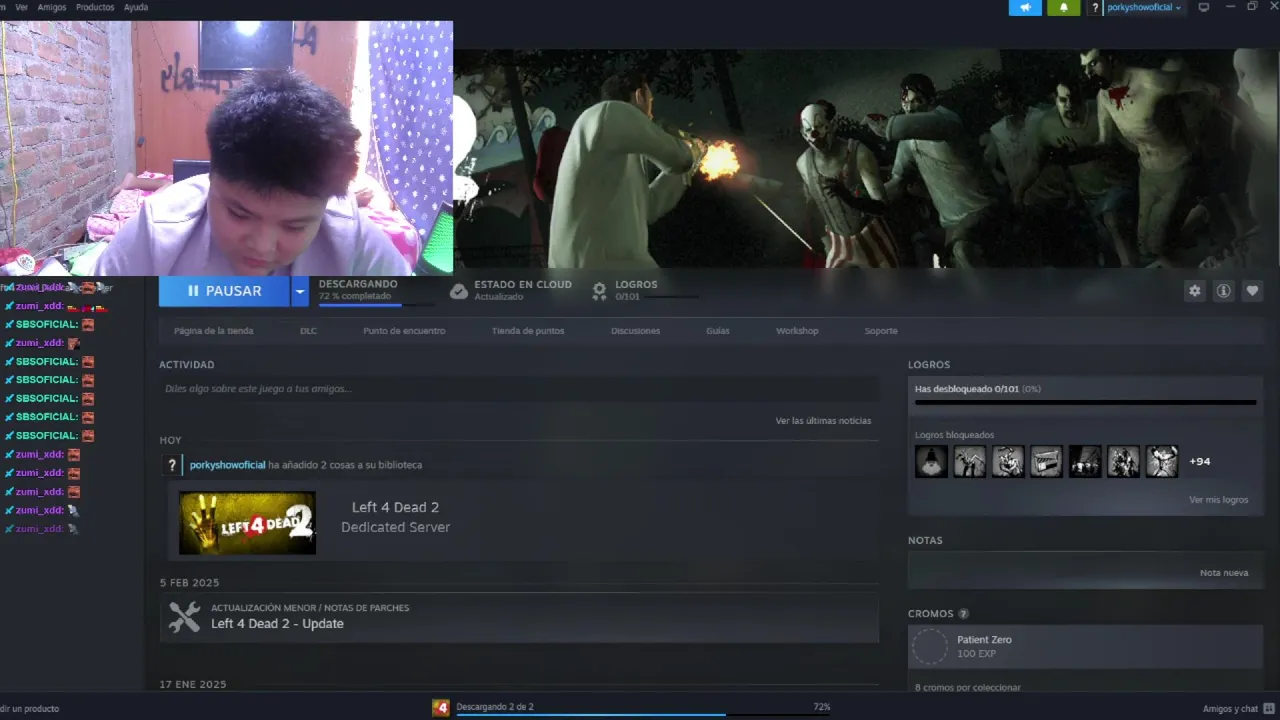Open Amigos y chat
This screenshot has height=720, width=1280.
(x=1230, y=709)
